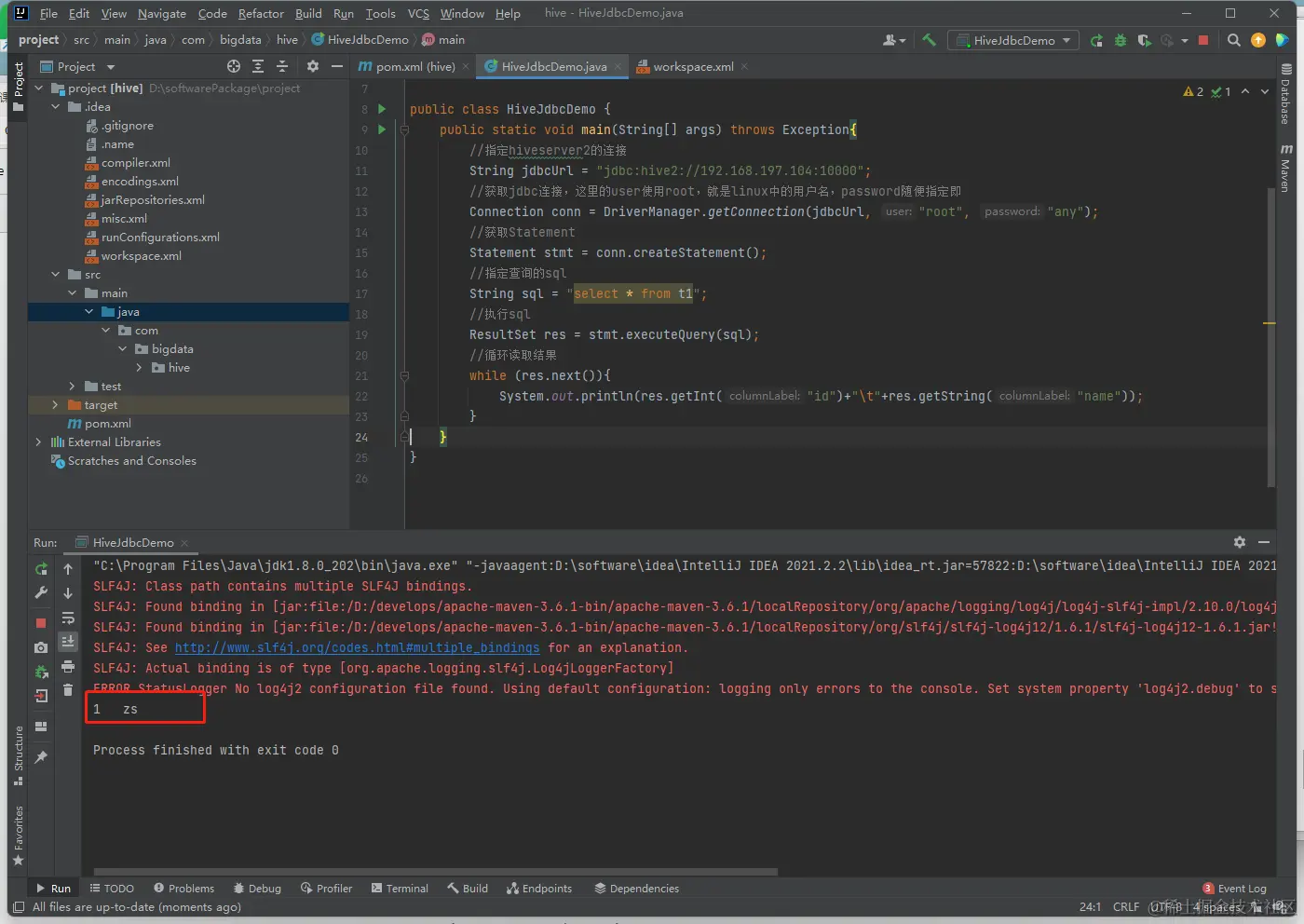Open the slf4j multiple_bindings link

tap(357, 647)
